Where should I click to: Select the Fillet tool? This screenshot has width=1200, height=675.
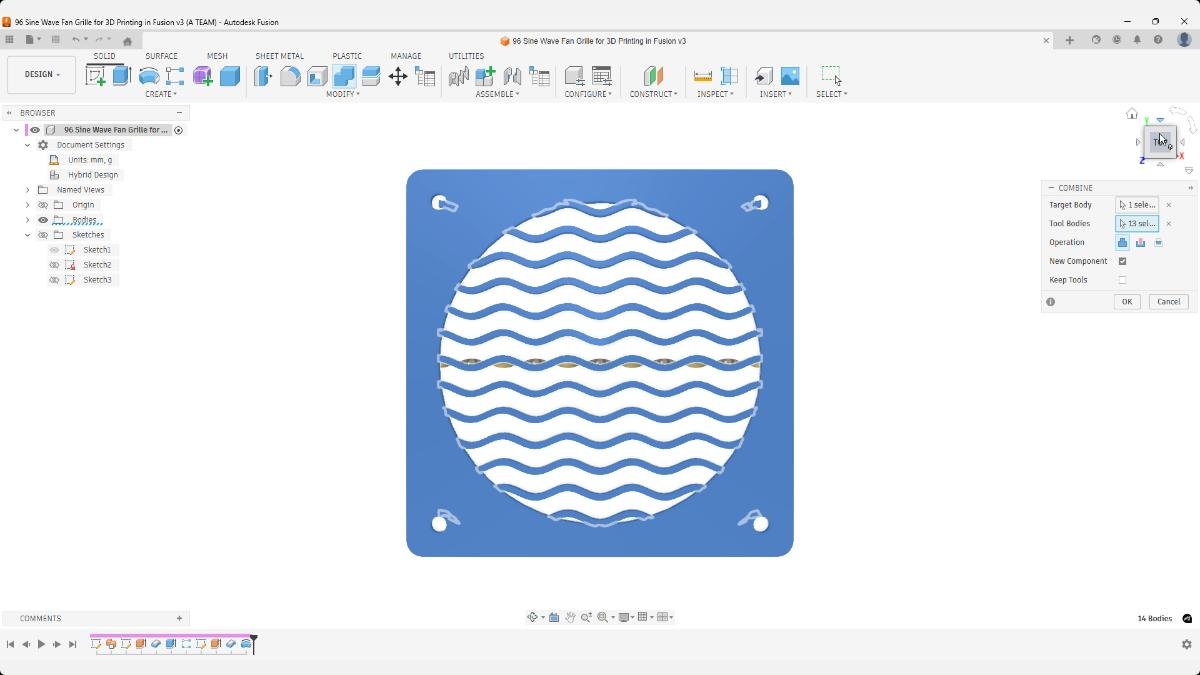[290, 76]
